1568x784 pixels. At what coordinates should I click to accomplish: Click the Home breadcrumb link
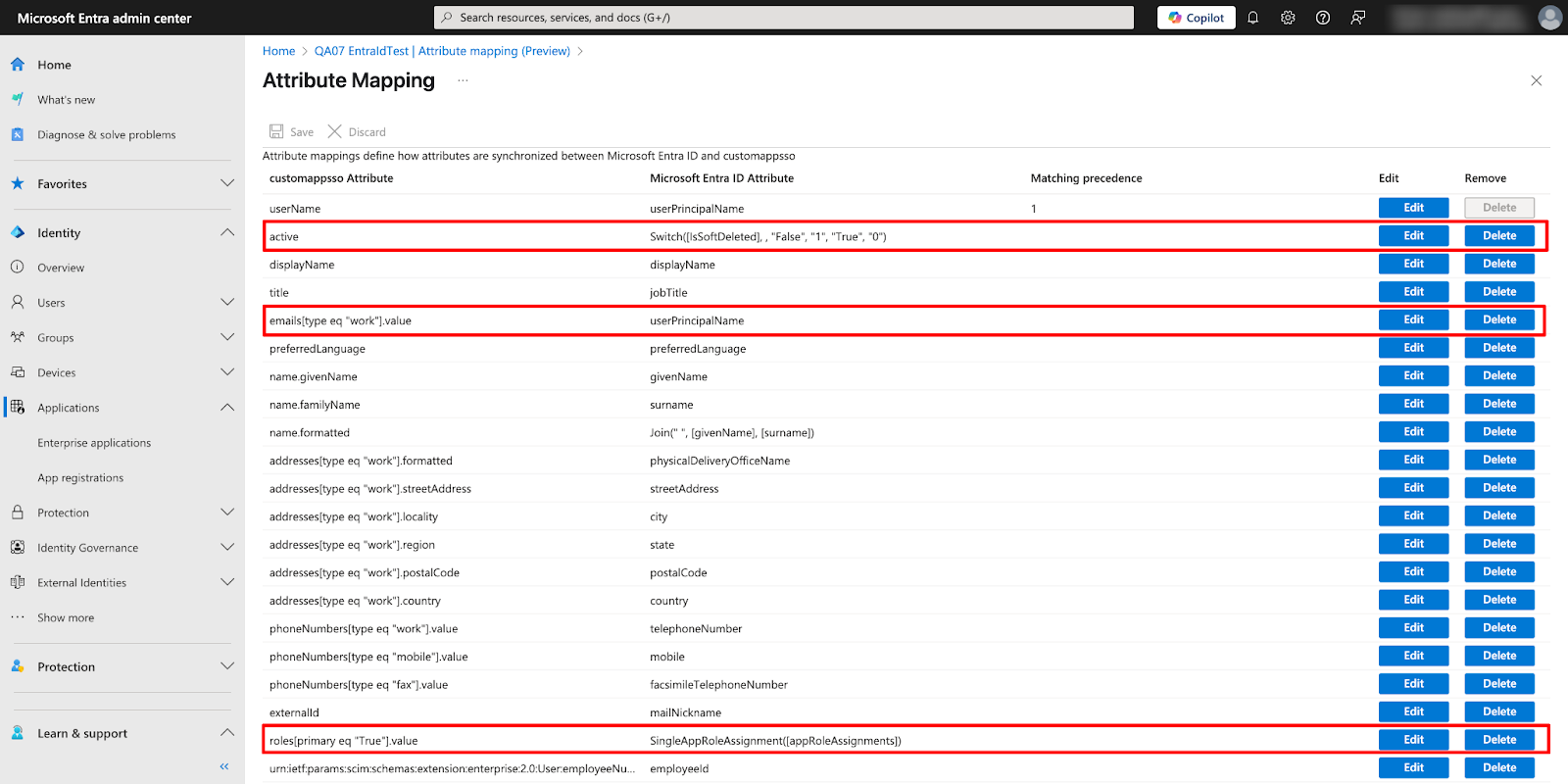coord(278,51)
